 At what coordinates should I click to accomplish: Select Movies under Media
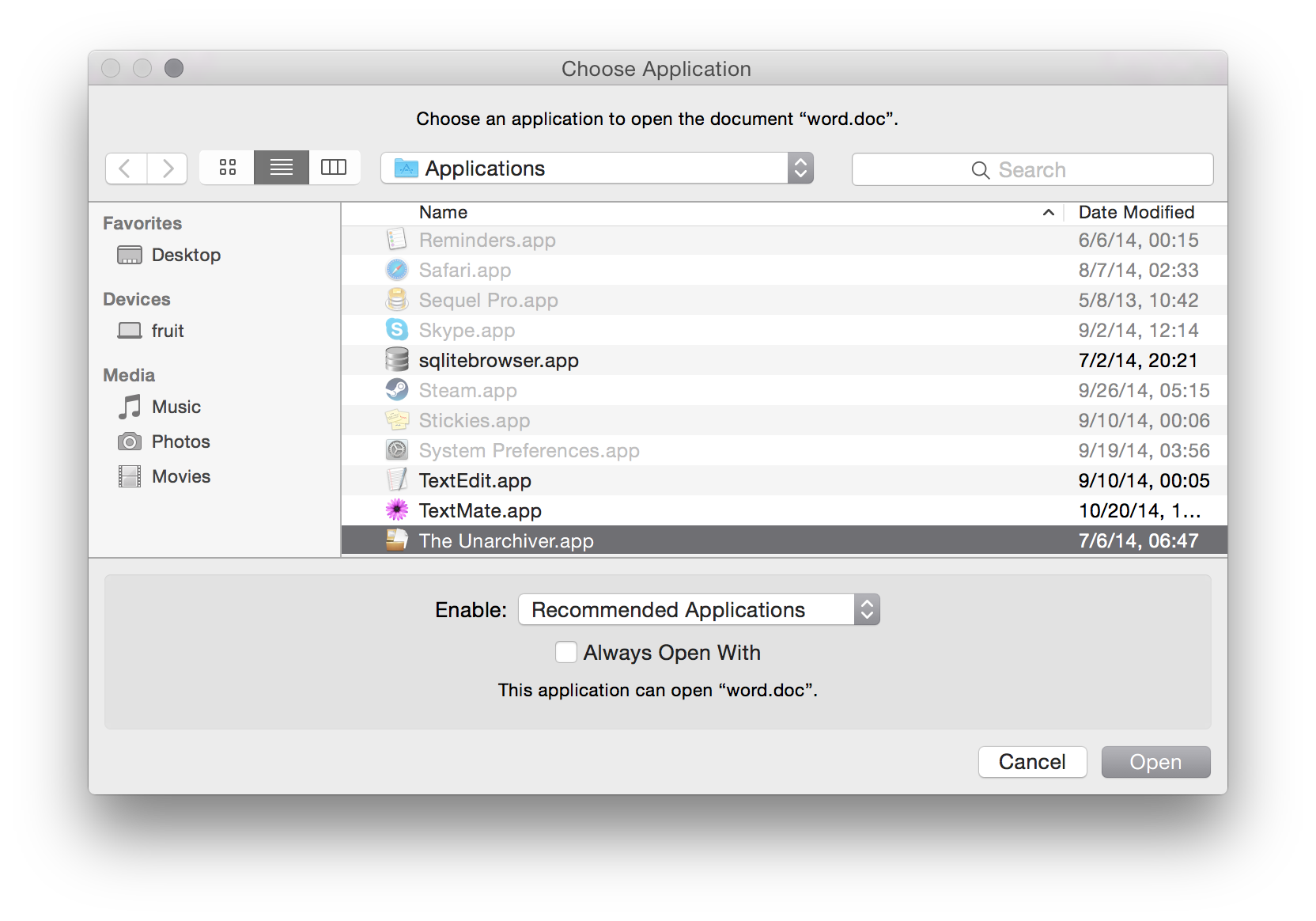click(x=181, y=476)
